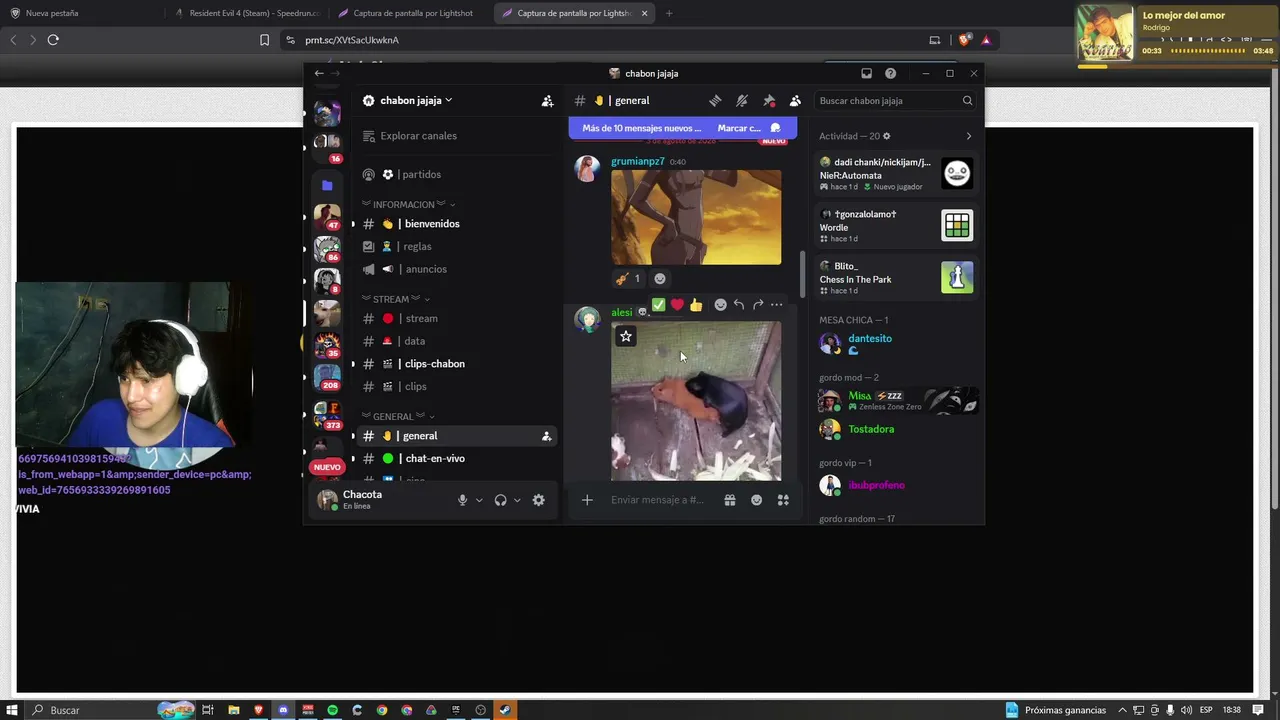The image size is (1280, 720).
Task: Open Discord help icon
Action: (x=890, y=73)
